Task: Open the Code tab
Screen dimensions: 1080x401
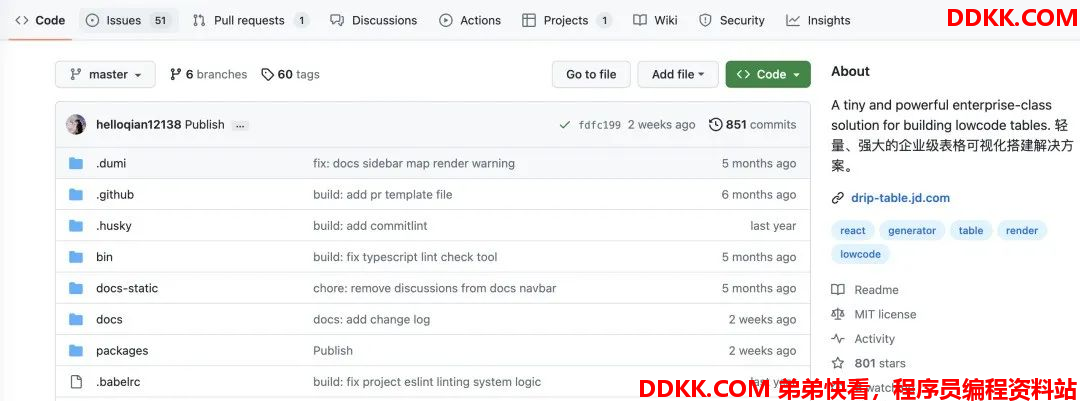Action: [40, 21]
